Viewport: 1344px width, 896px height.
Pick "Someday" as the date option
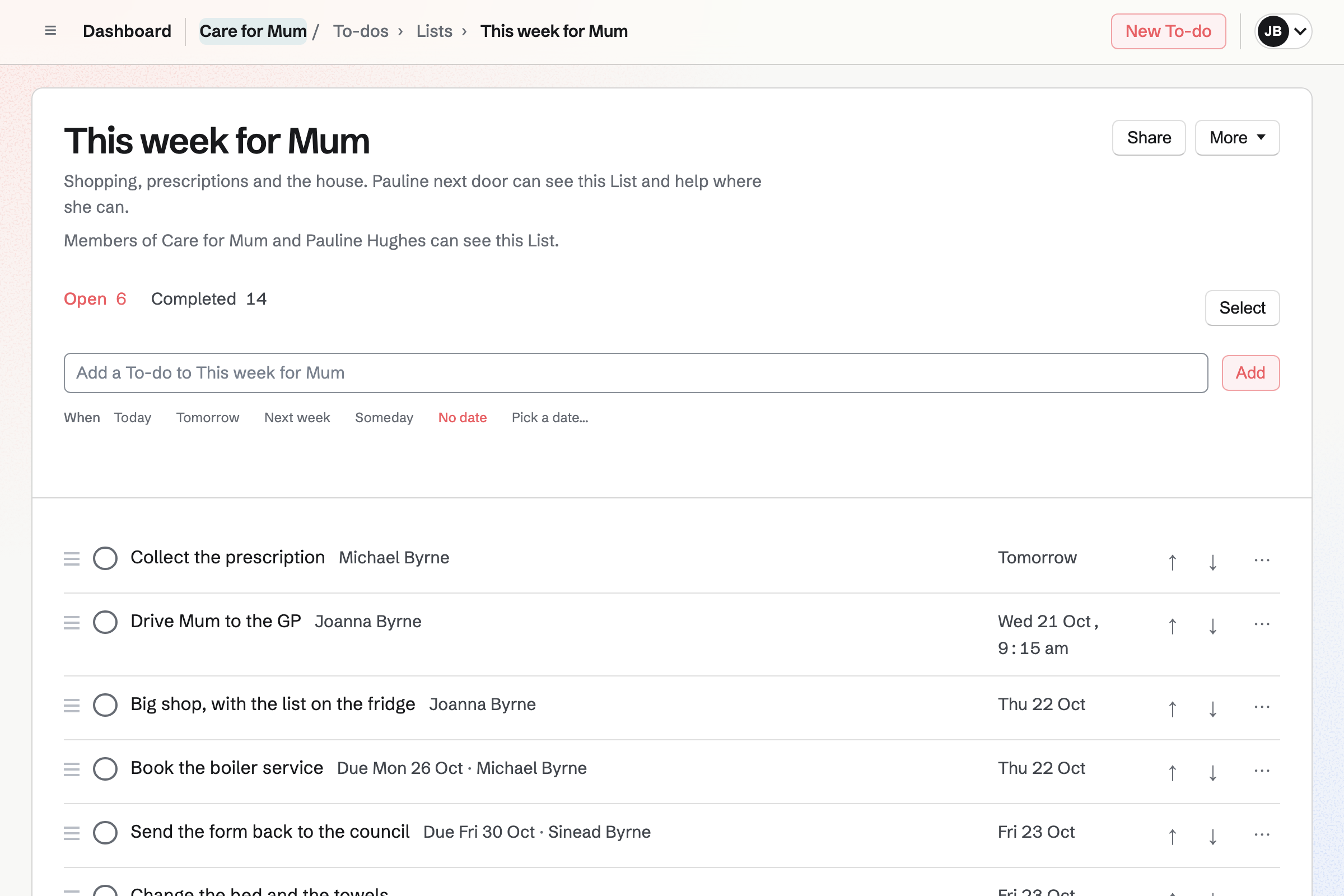(x=384, y=418)
